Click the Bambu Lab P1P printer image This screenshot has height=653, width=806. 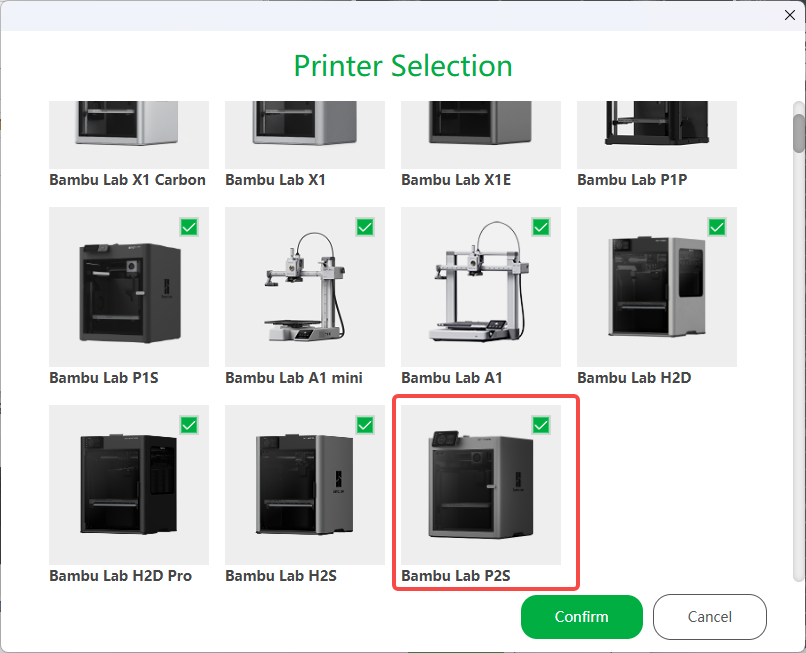click(x=657, y=135)
